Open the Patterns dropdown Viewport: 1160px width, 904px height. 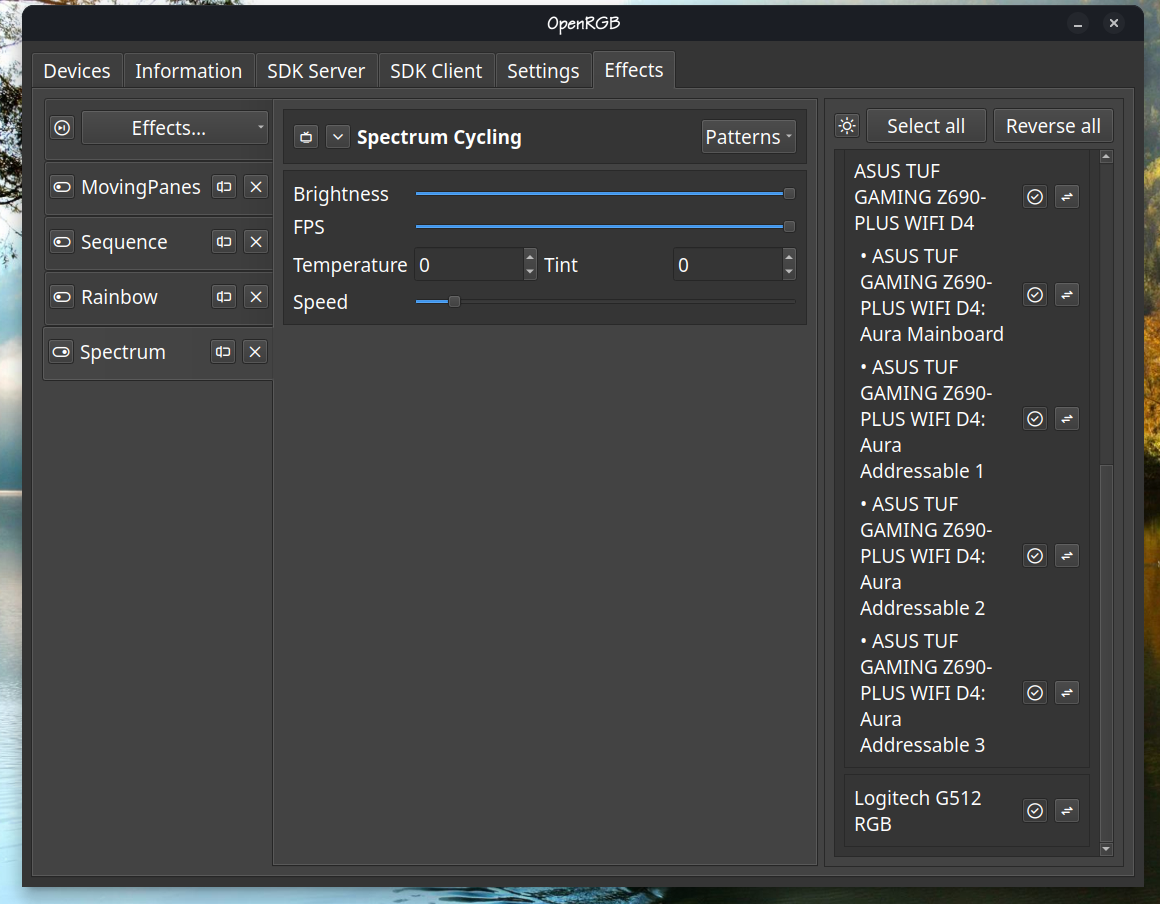(749, 137)
